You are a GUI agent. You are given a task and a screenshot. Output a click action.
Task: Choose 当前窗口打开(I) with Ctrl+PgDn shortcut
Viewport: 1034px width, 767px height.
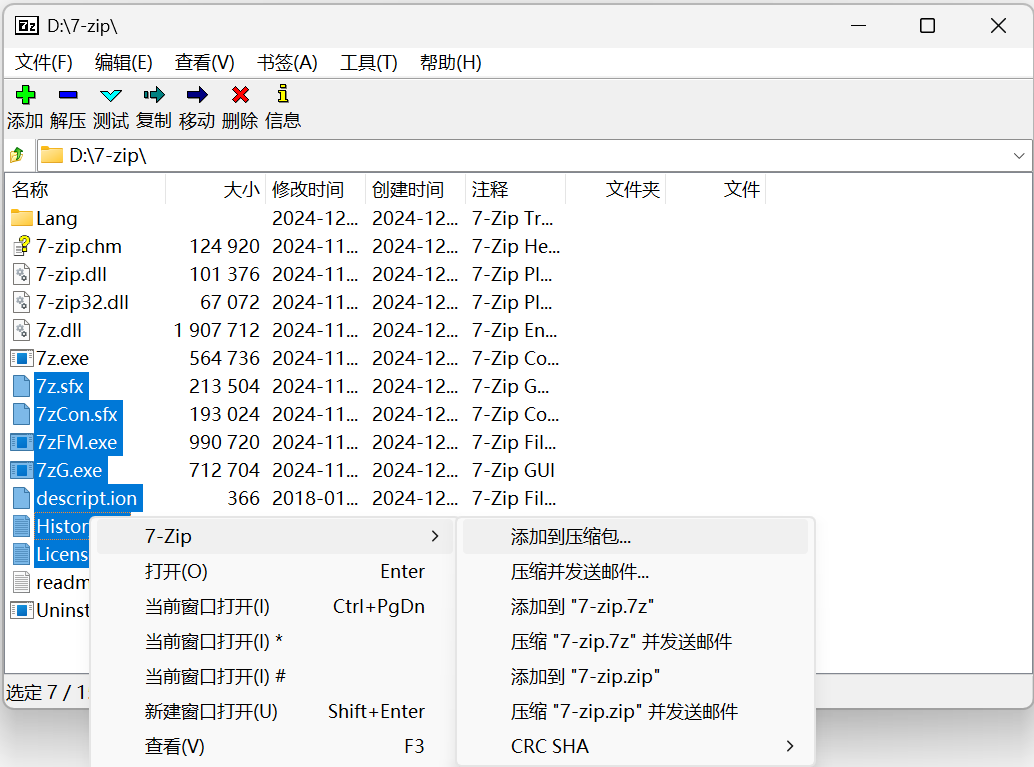tap(274, 606)
